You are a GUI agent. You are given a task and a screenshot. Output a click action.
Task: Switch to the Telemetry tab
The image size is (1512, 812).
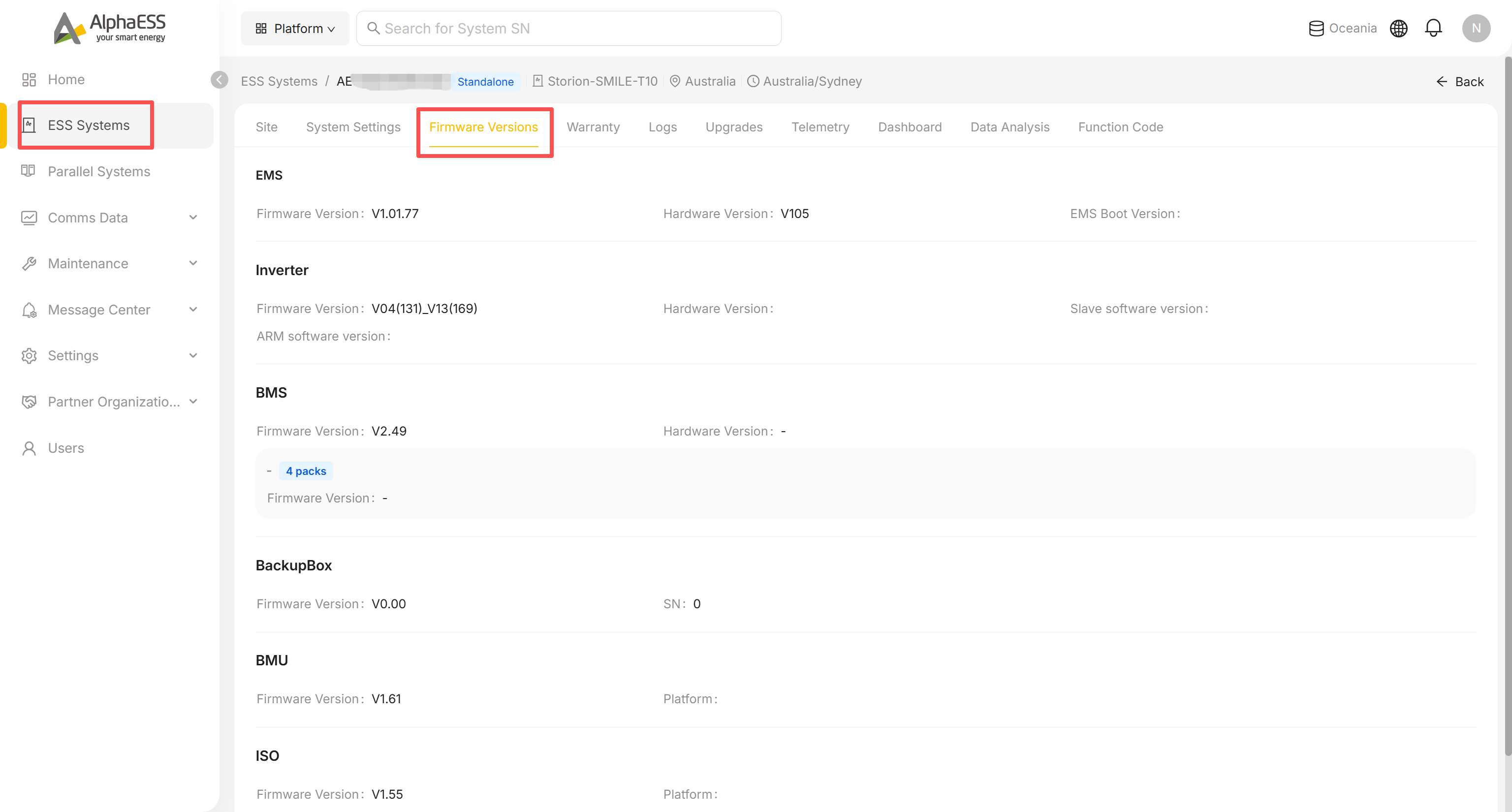pos(820,127)
